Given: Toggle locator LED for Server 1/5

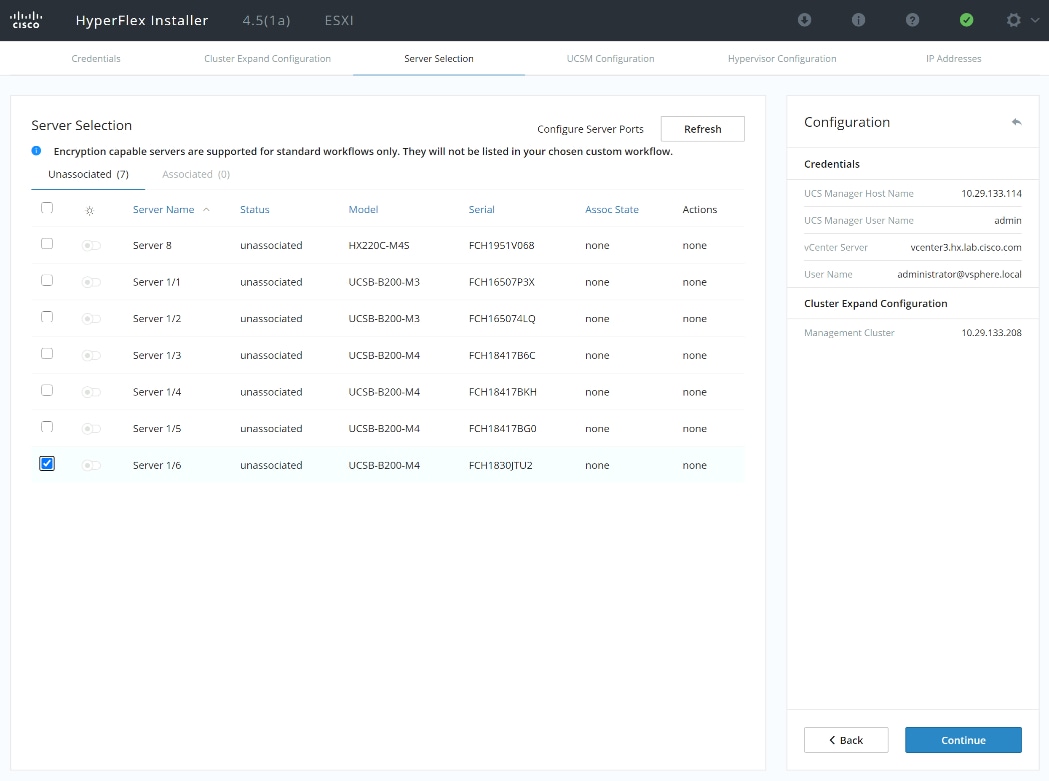Looking at the screenshot, I should (91, 428).
